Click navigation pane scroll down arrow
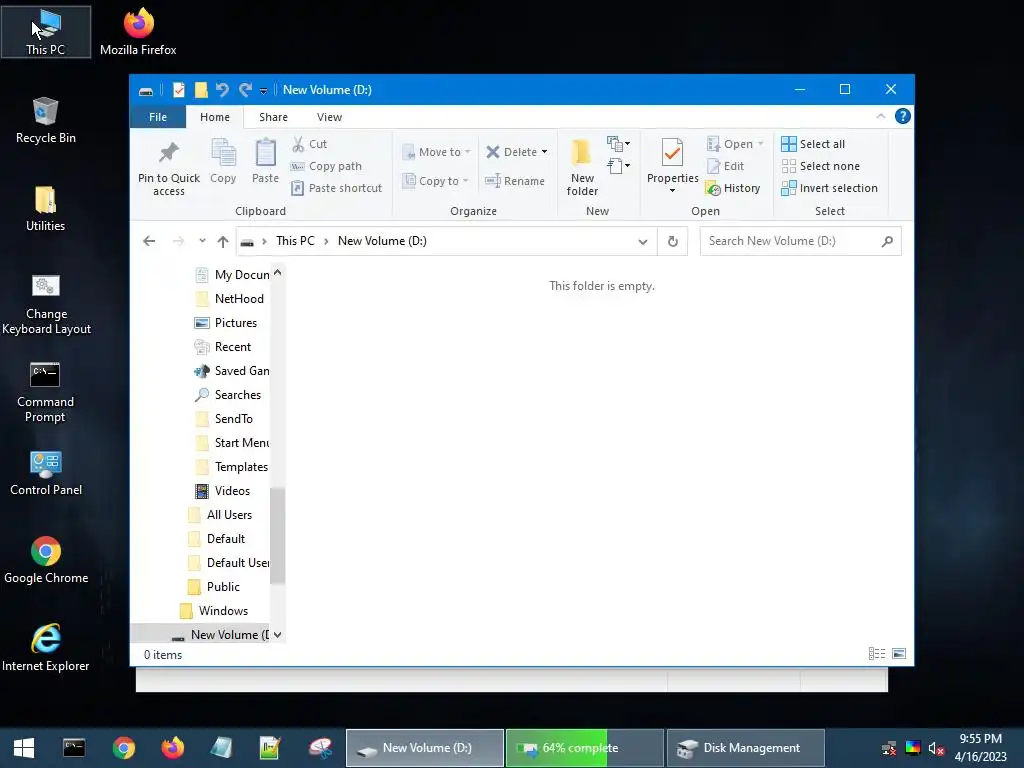Screen dimensions: 1024x768 pos(278,635)
